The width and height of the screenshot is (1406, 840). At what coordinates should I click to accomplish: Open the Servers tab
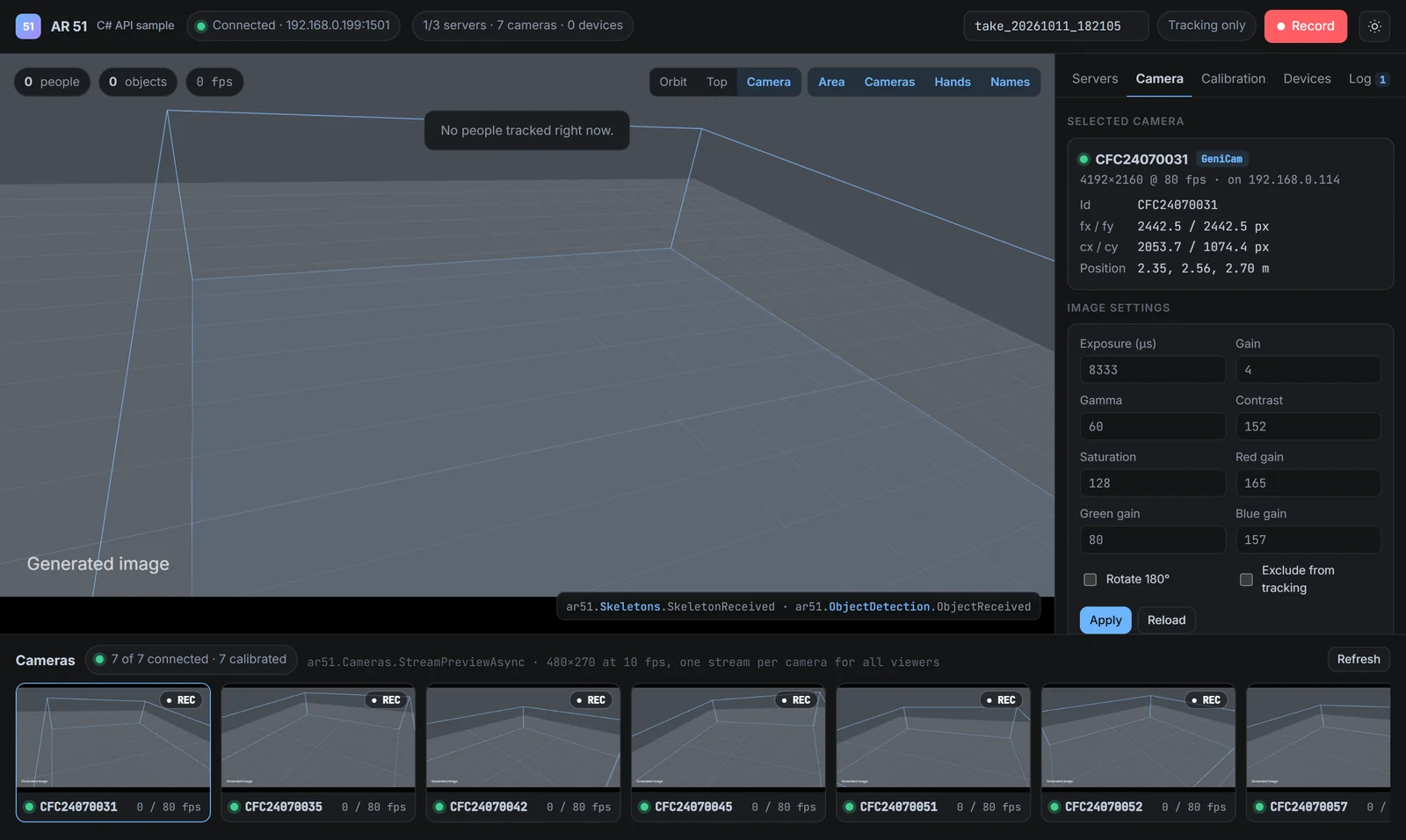tap(1095, 79)
